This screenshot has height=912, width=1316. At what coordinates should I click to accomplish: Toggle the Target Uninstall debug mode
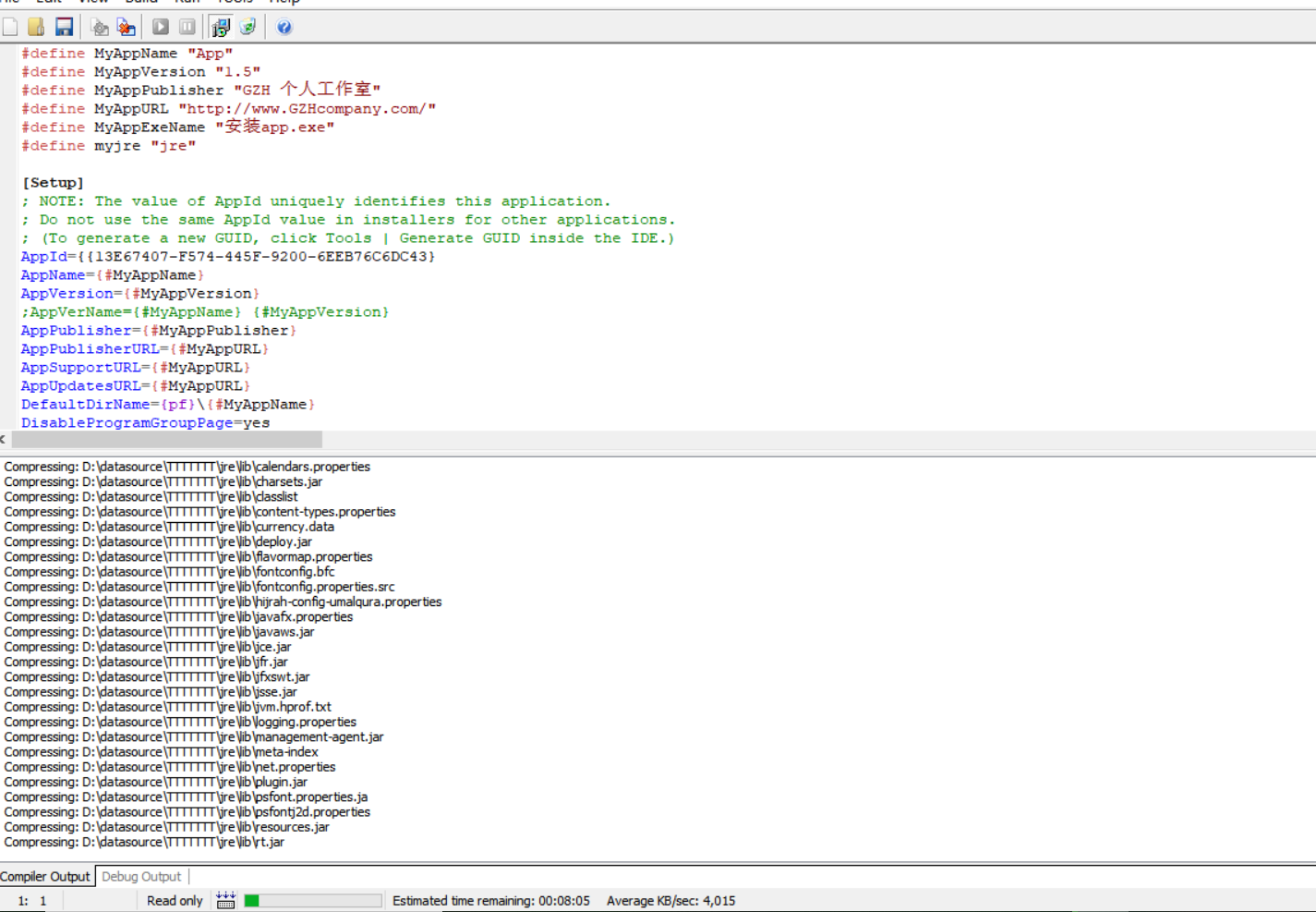point(247,27)
